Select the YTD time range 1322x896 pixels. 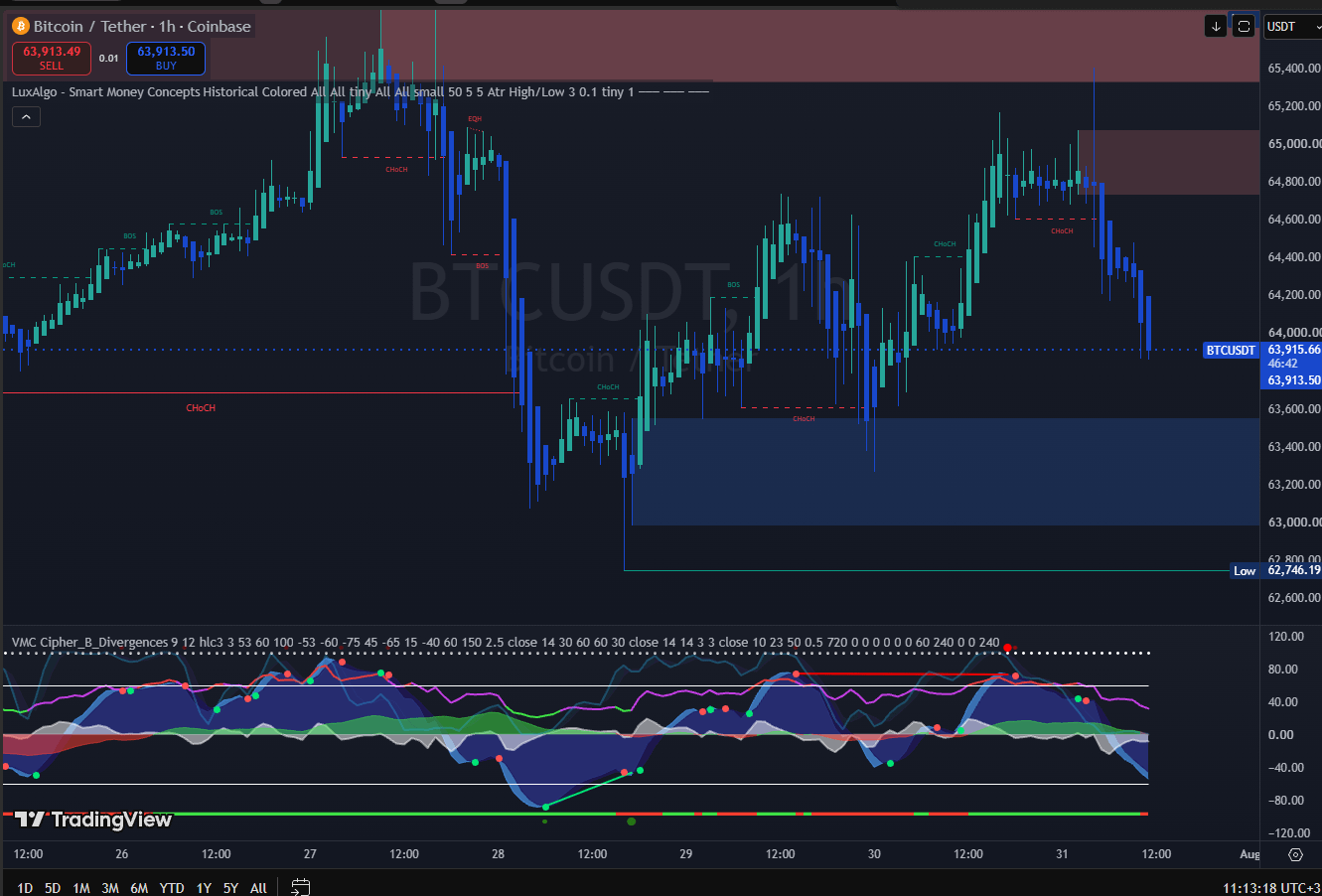click(x=172, y=888)
